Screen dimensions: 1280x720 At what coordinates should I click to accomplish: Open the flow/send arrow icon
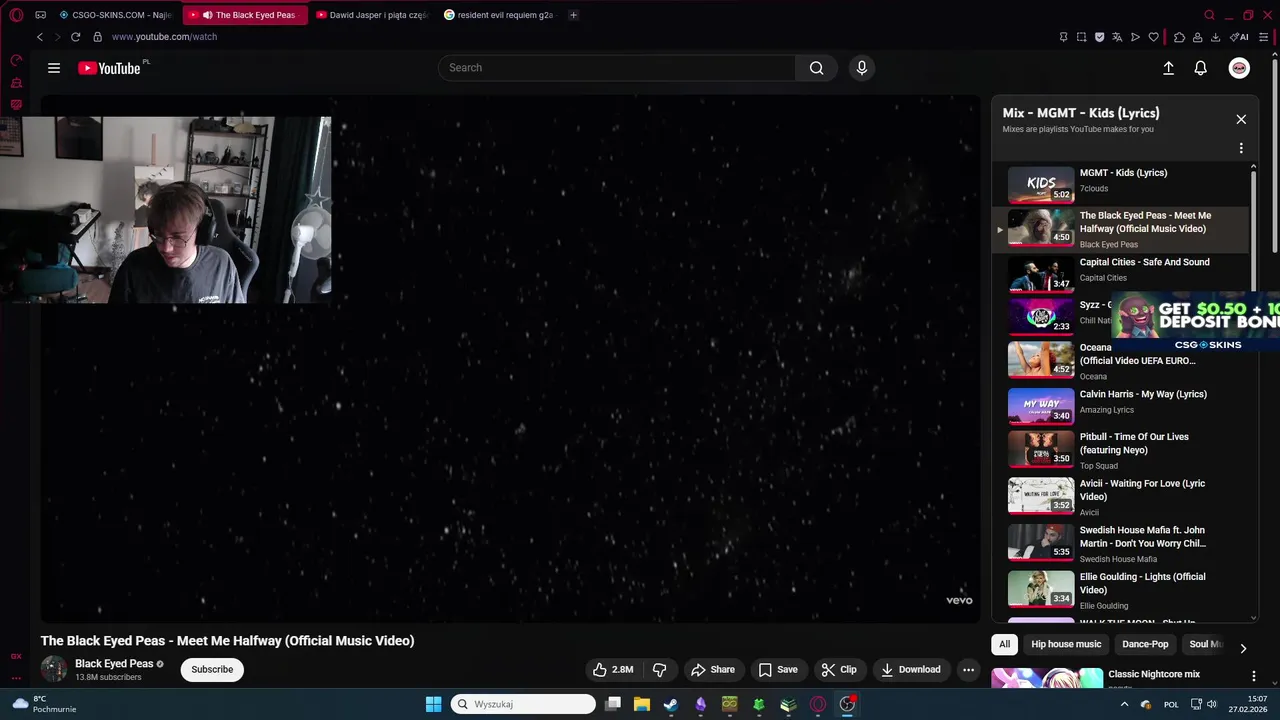click(1135, 37)
